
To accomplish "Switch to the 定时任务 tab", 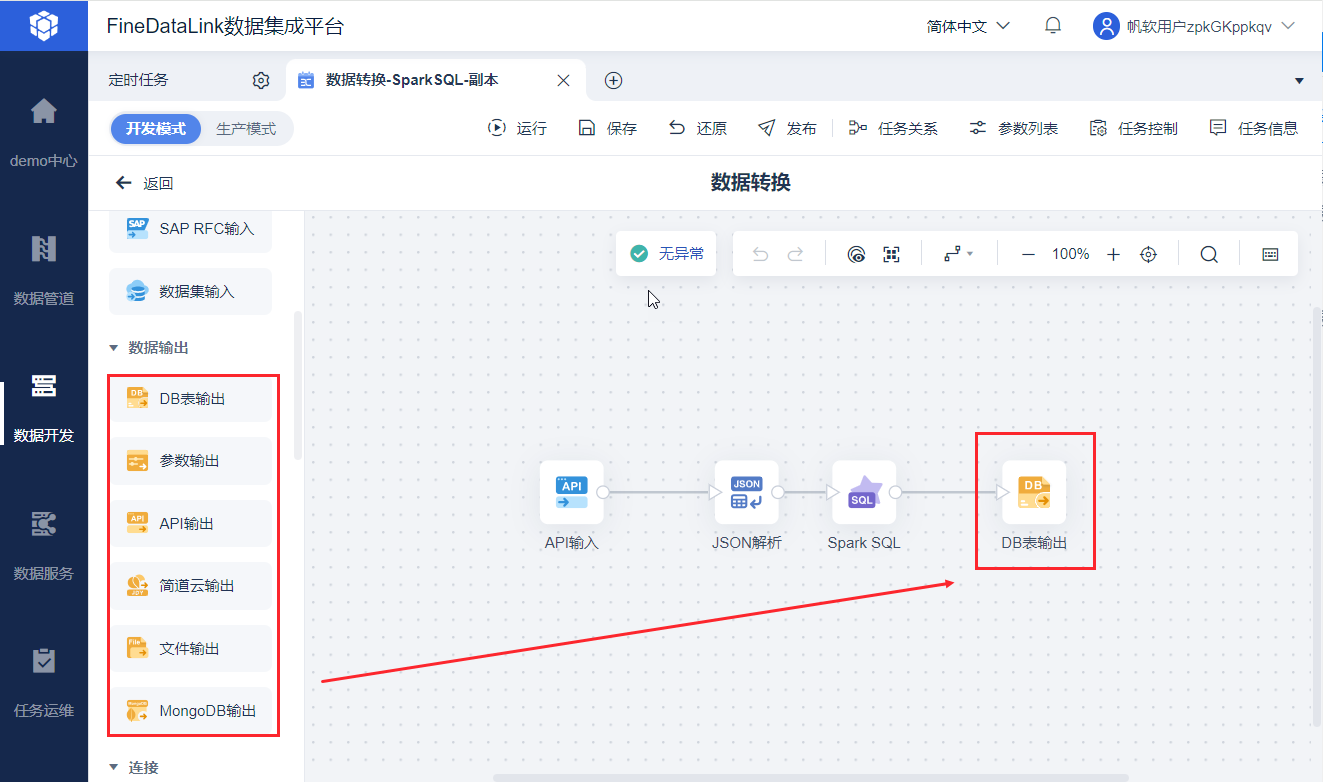I will tap(139, 80).
